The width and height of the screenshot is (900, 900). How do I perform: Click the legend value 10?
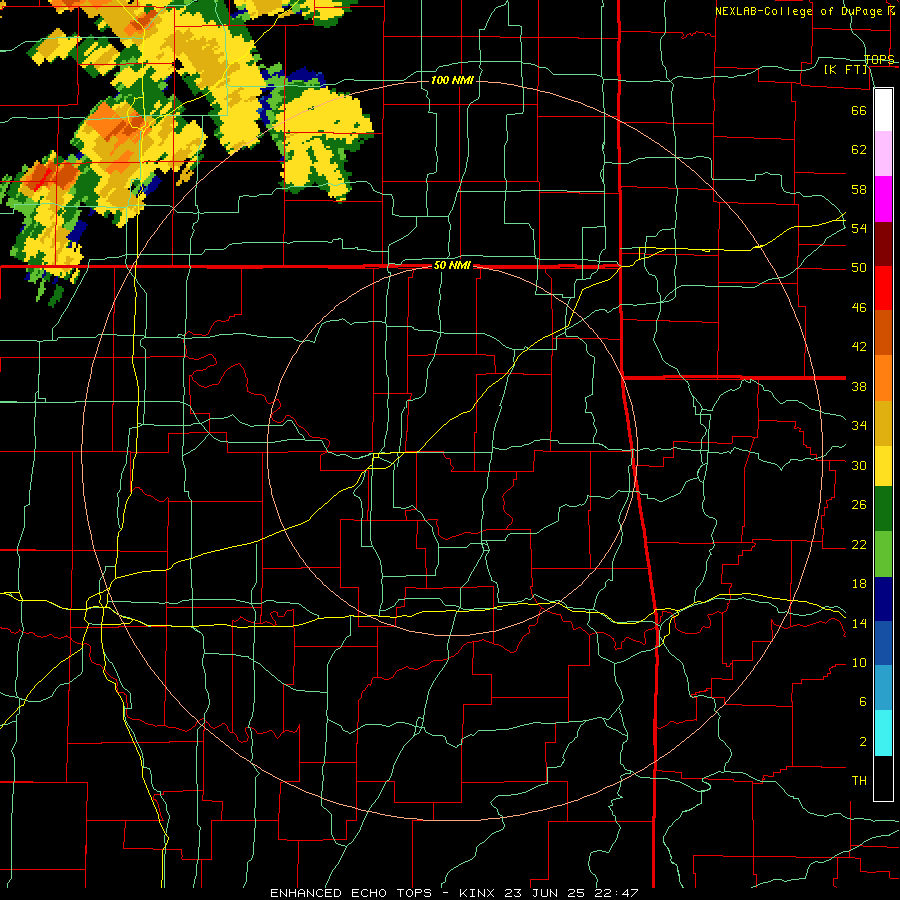click(859, 662)
